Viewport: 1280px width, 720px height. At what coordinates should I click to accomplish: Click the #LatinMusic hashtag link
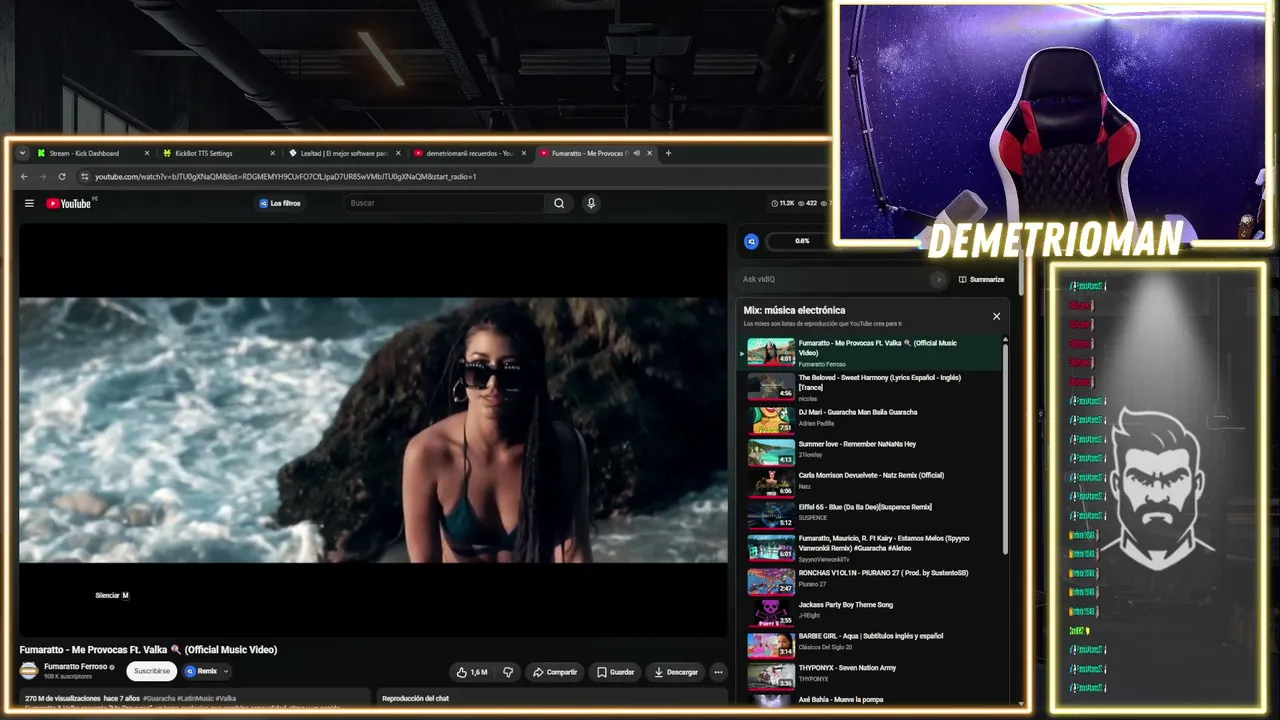tap(194, 698)
